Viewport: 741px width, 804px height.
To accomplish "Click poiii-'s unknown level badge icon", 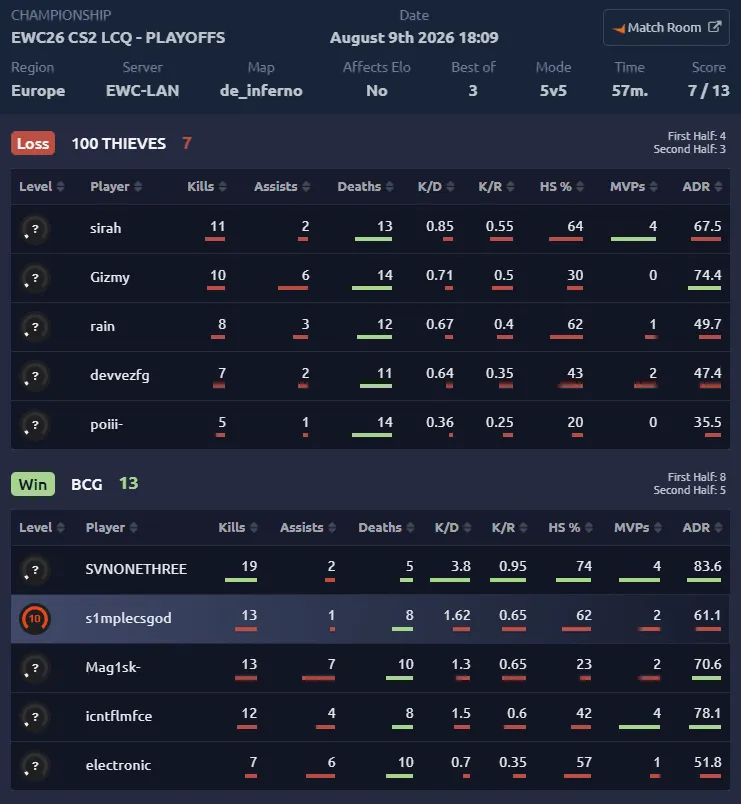I will click(34, 425).
